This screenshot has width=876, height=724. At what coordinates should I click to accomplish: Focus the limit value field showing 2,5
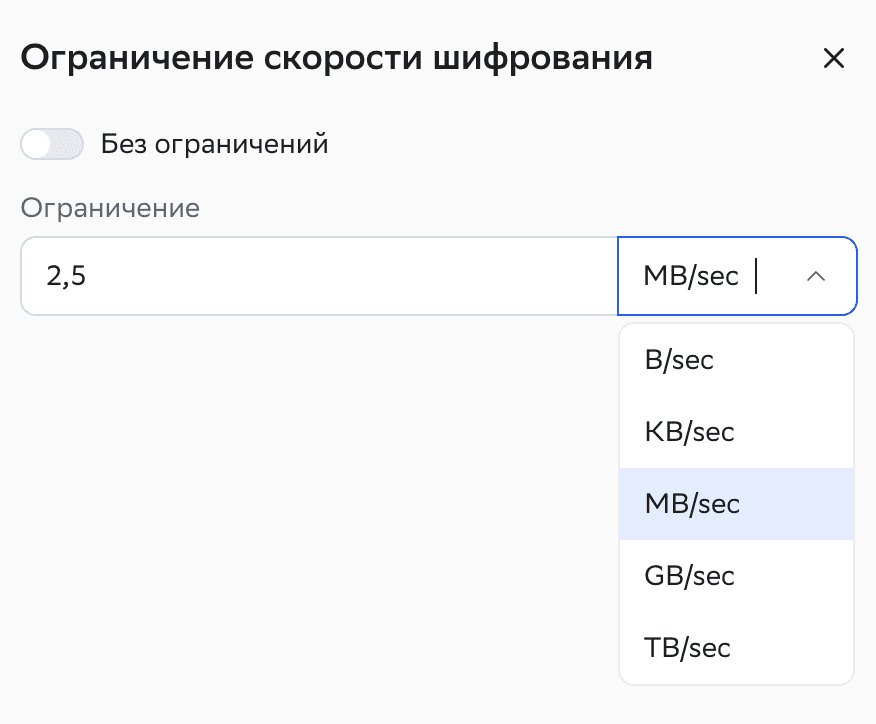[318, 276]
